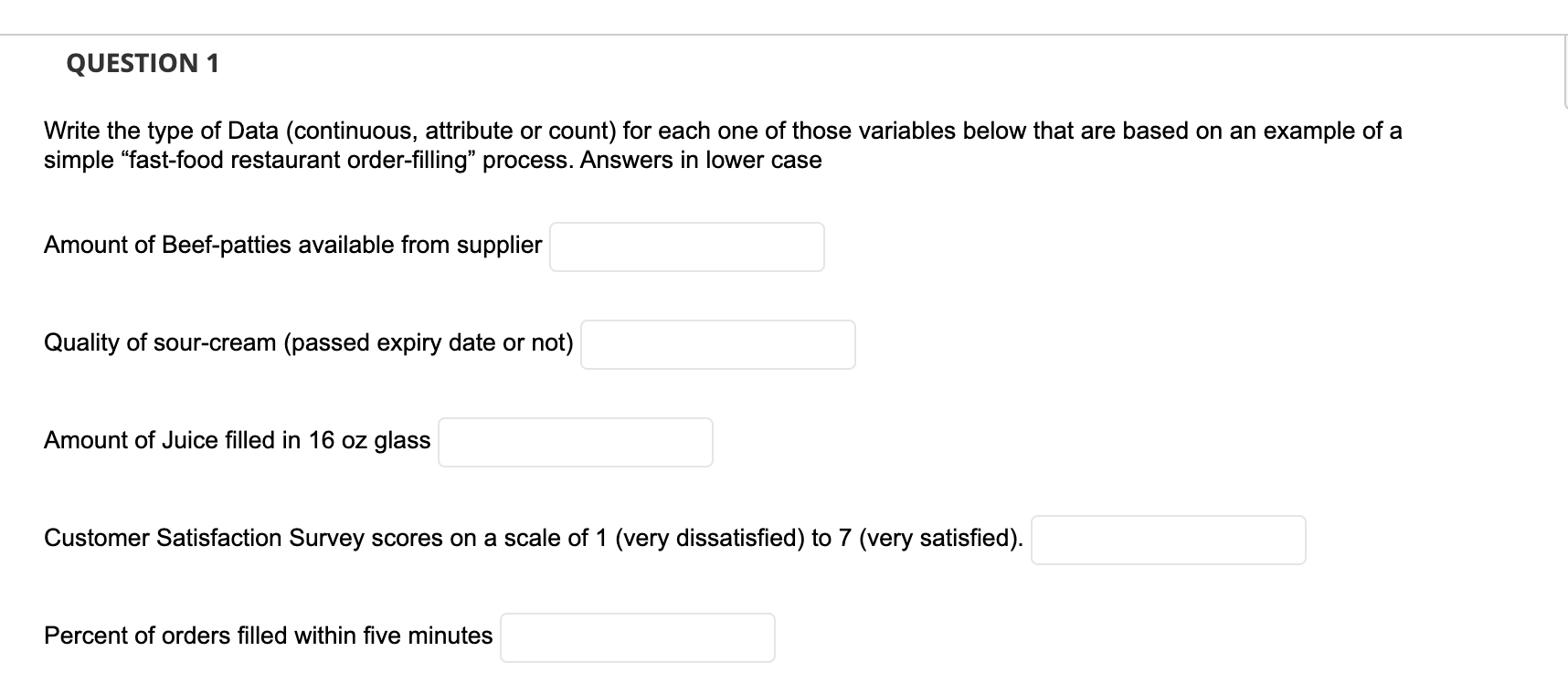
Task: Click the Percent of orders label
Action: [269, 636]
